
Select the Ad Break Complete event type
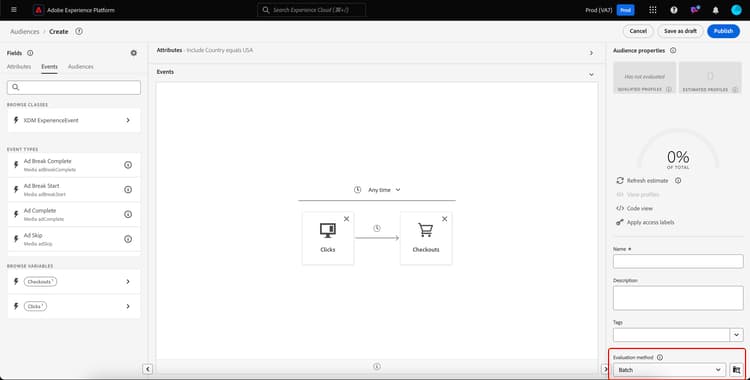(74, 165)
